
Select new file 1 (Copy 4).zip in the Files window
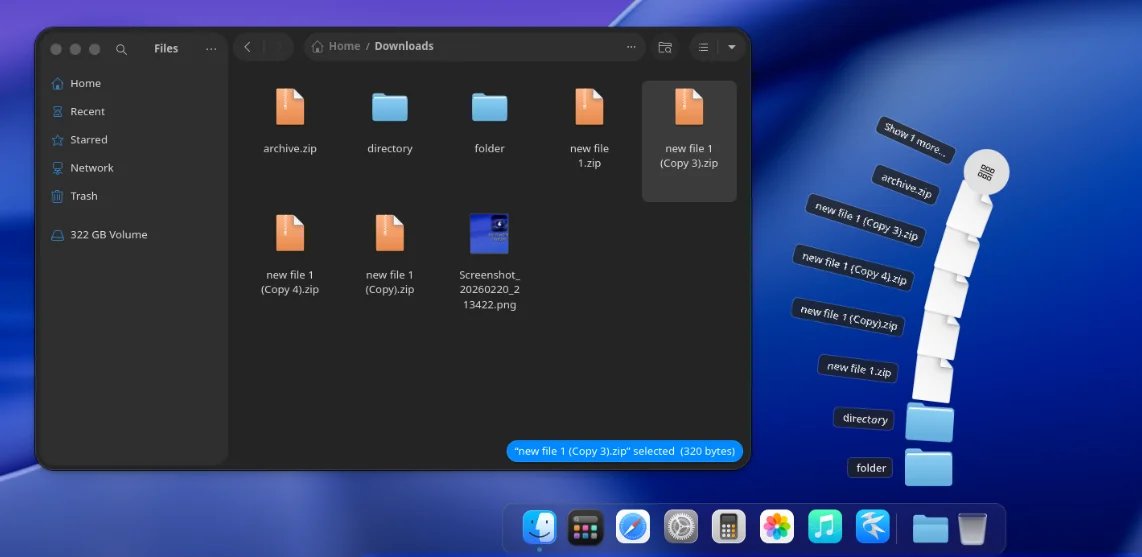[290, 233]
